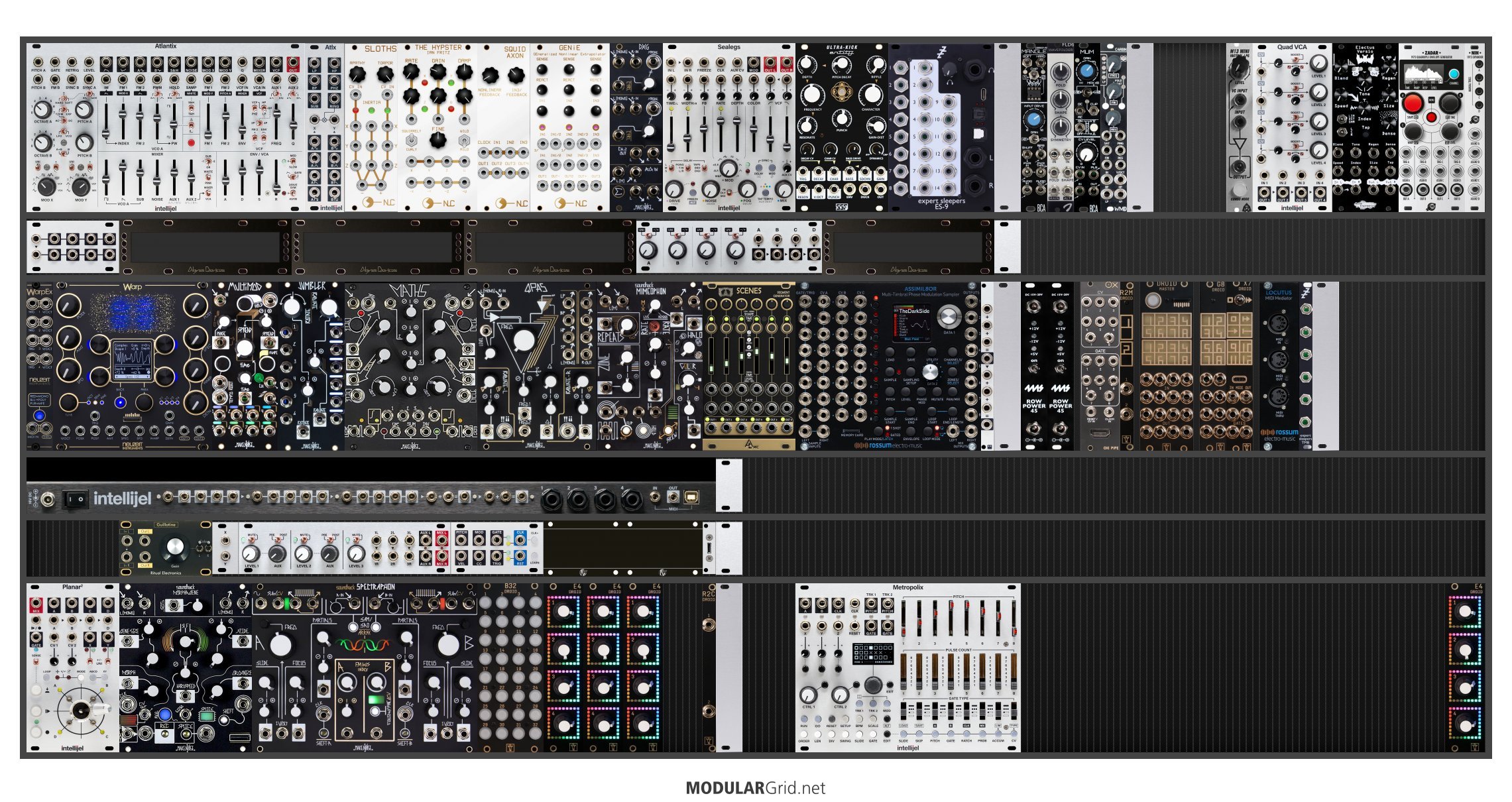Select the Multimod module
The height and width of the screenshot is (802, 1512).
click(x=245, y=366)
